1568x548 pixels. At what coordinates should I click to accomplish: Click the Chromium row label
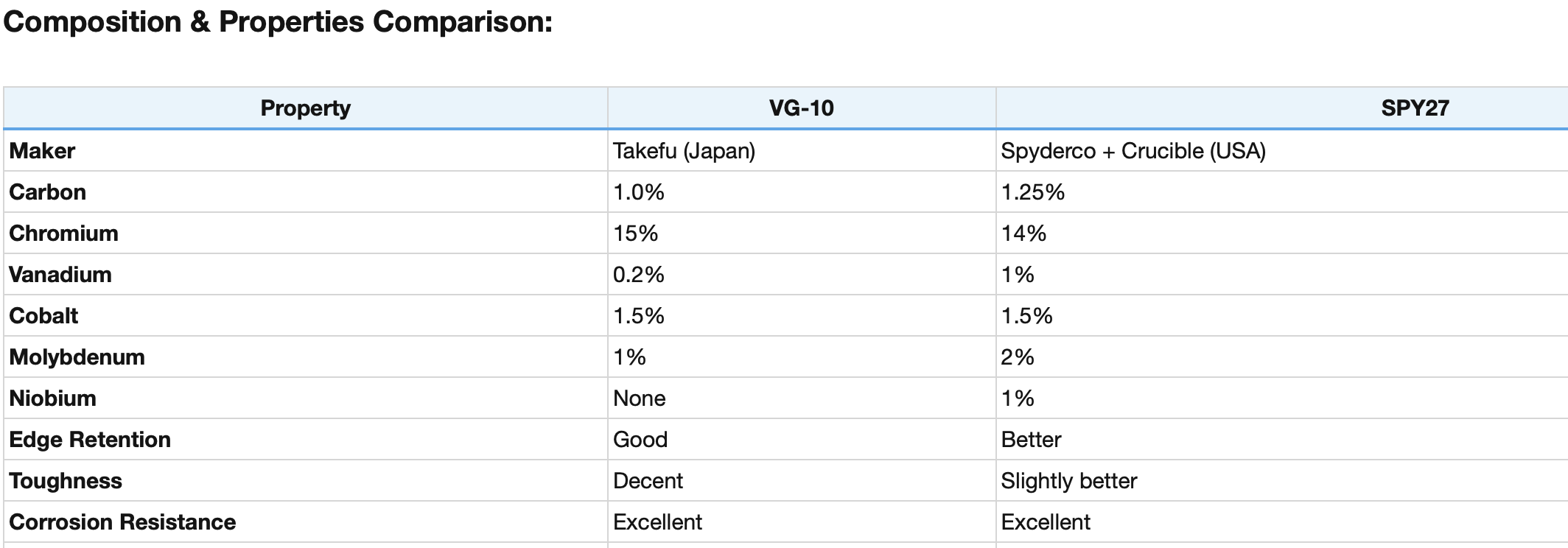tap(63, 233)
